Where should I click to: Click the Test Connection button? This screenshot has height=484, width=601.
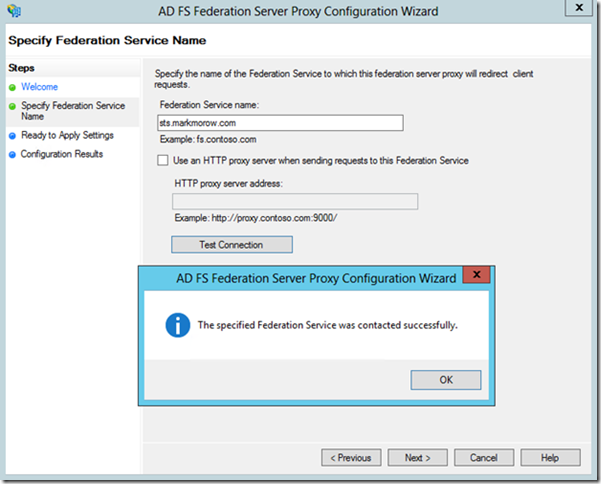[x=232, y=244]
